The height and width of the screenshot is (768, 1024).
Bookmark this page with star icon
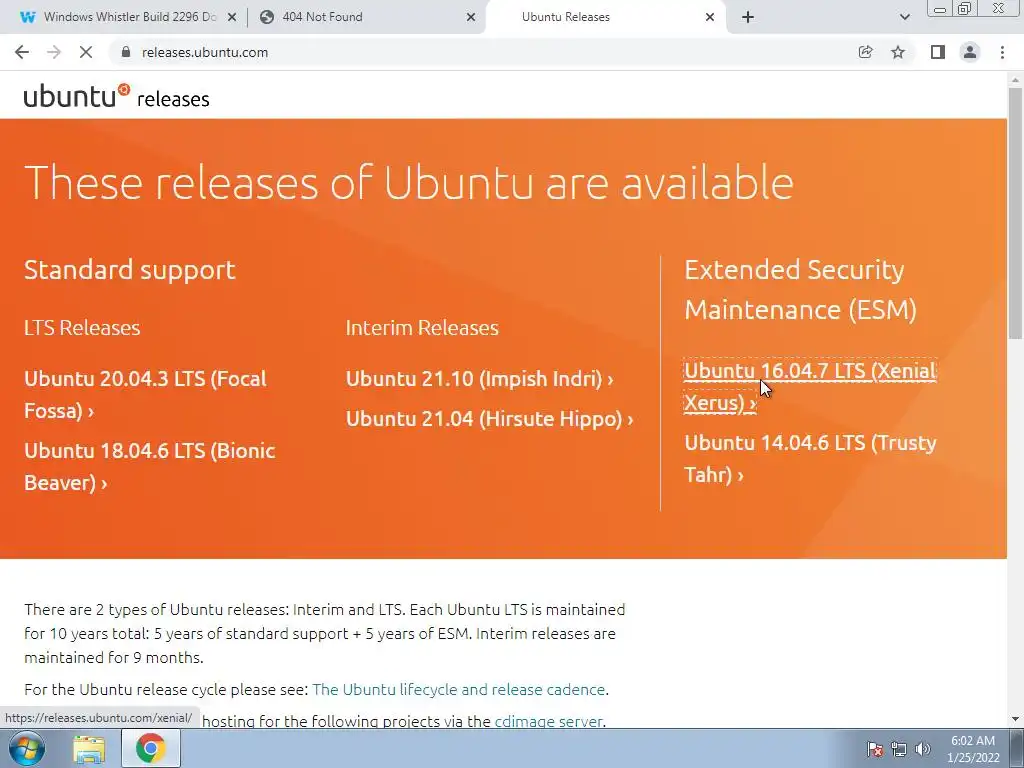898,52
